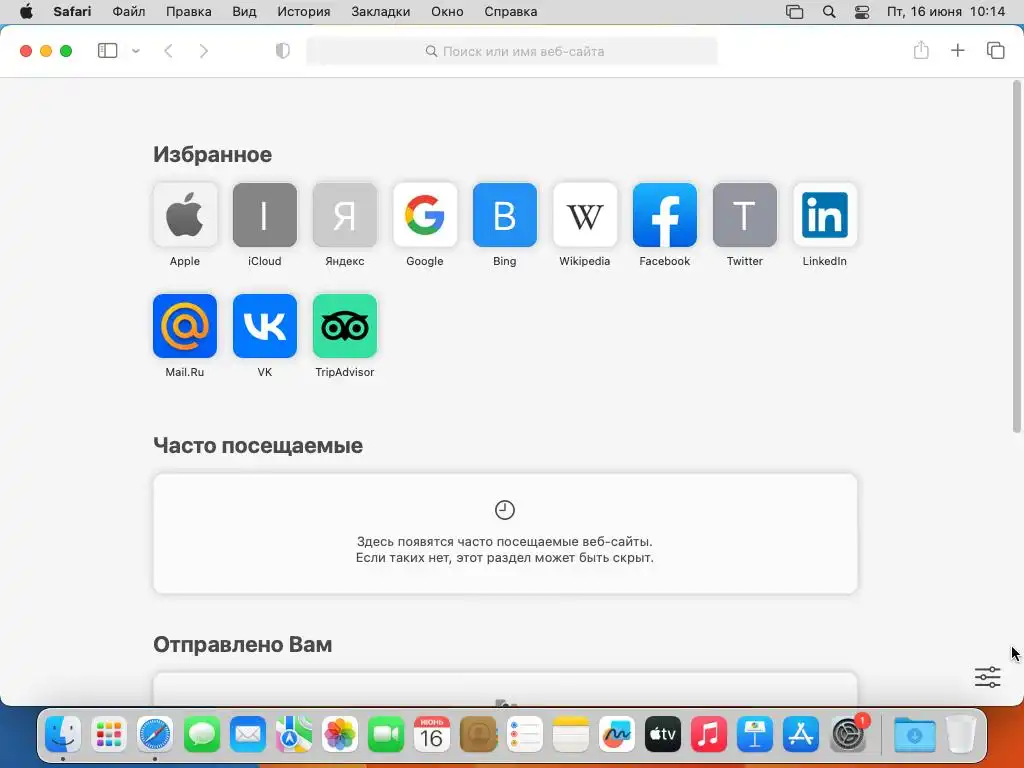Open a new tab with plus button
The height and width of the screenshot is (768, 1024).
click(957, 50)
